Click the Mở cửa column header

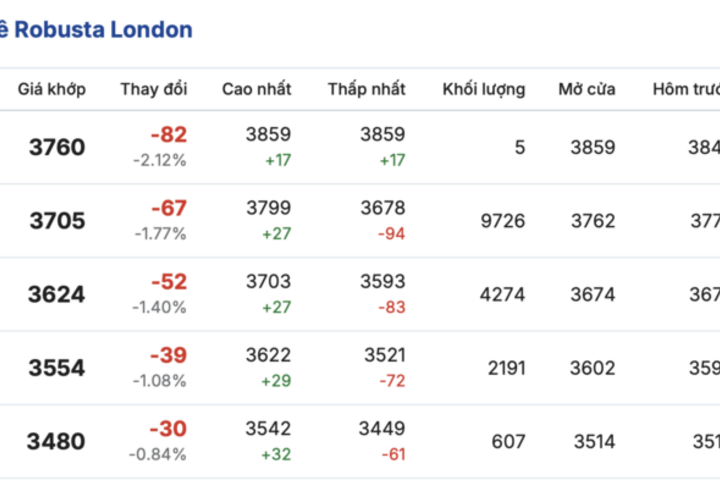point(586,89)
